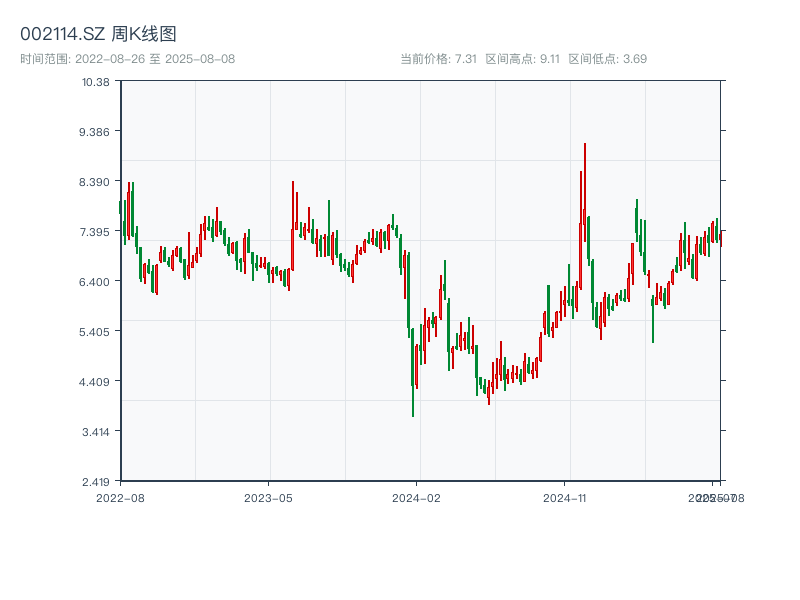Click the 9.386 y-axis tick label
800x600 pixels.
tap(97, 132)
